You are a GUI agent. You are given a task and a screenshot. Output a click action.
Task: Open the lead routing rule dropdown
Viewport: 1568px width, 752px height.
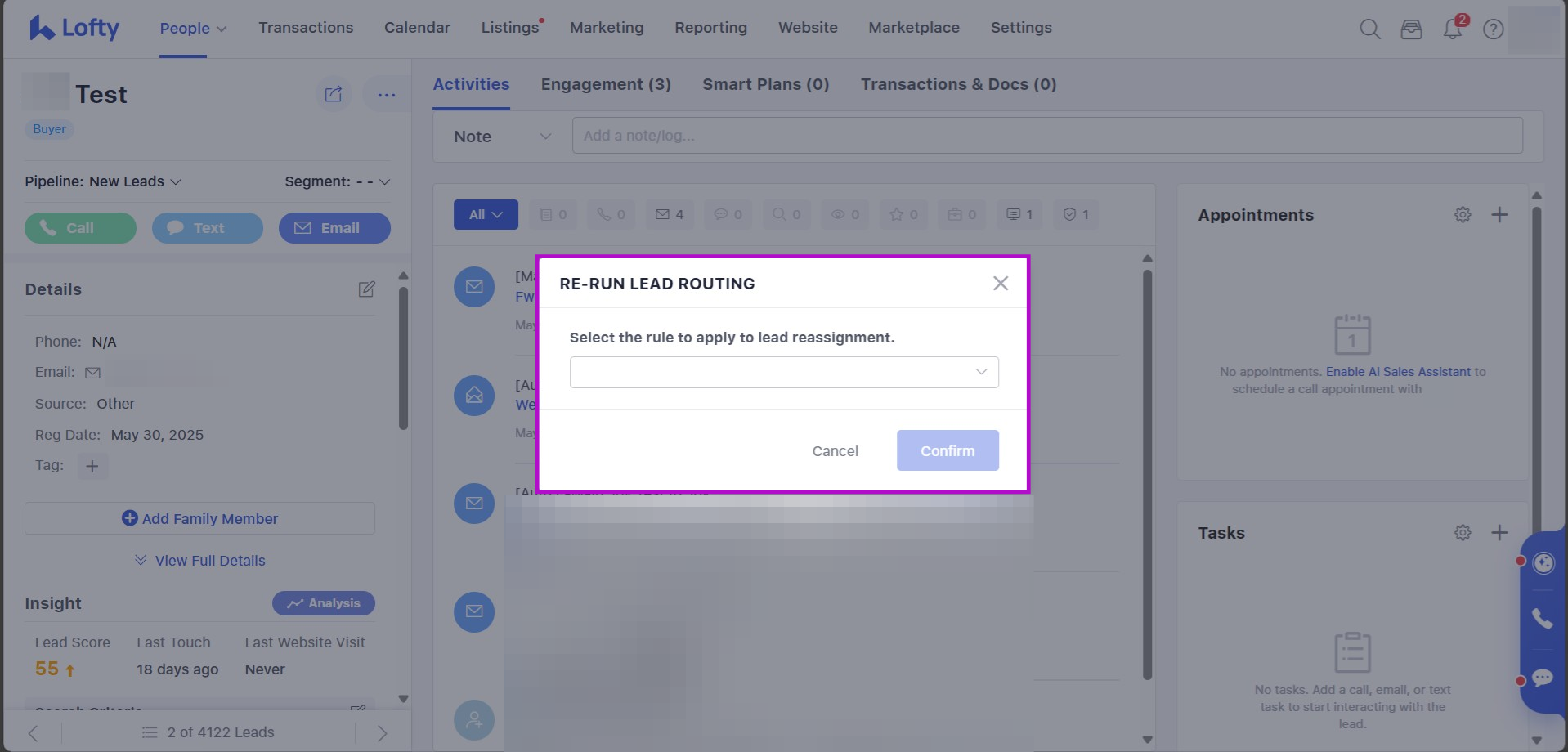783,372
